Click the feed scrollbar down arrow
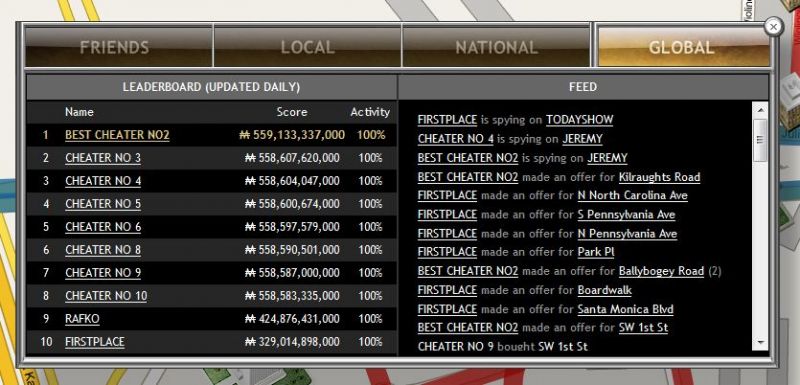Screen dimensions: 800x385 [760, 343]
